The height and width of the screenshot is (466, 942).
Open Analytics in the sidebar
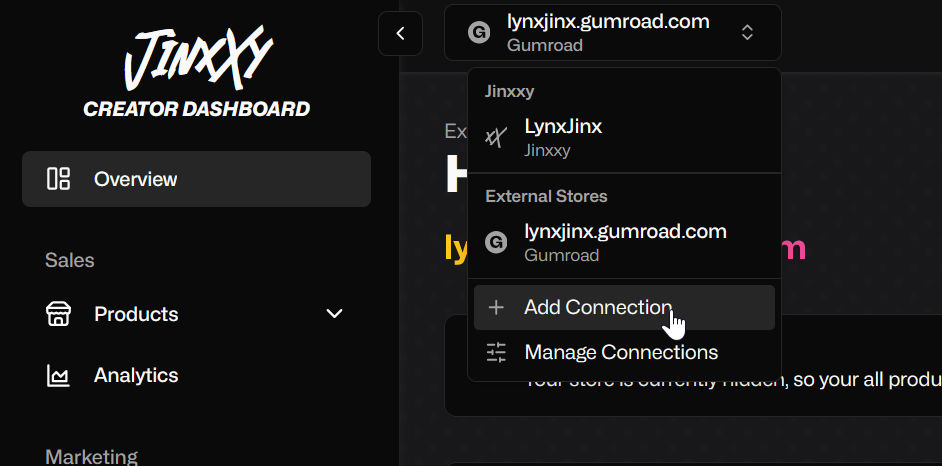tap(196, 375)
